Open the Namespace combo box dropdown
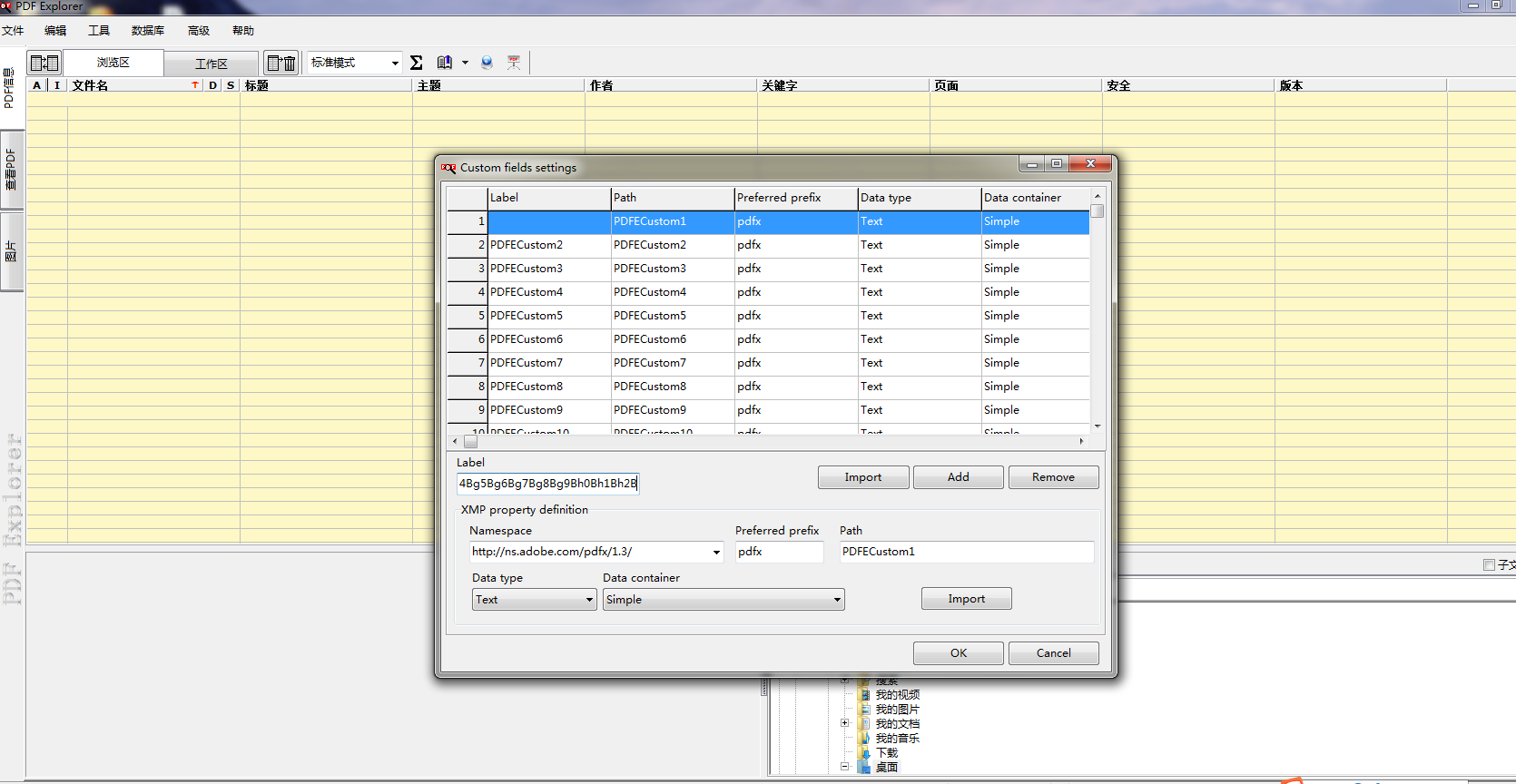Image resolution: width=1516 pixels, height=784 pixels. 716,552
